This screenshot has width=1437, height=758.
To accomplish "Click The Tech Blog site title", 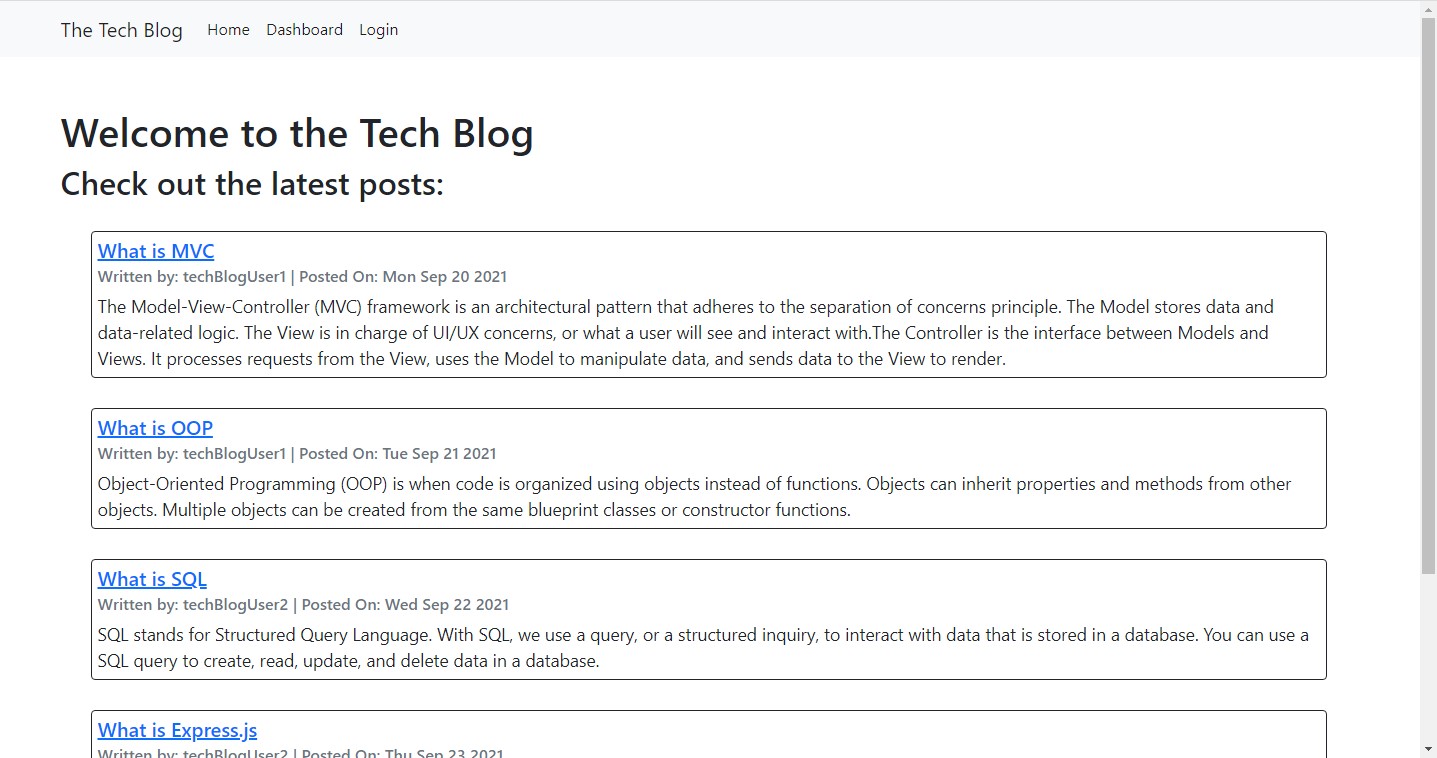I will tap(121, 30).
